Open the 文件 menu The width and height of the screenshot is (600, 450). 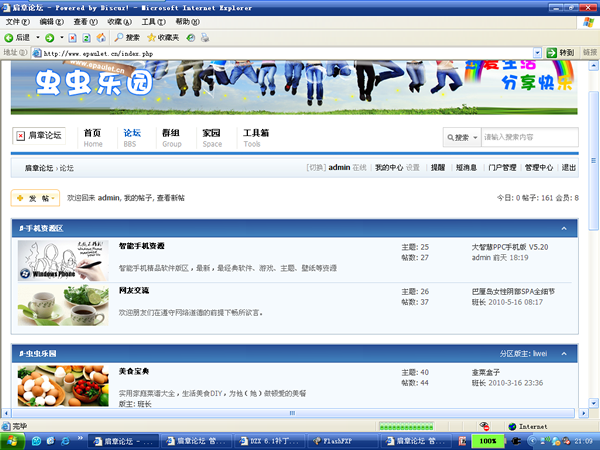17,22
